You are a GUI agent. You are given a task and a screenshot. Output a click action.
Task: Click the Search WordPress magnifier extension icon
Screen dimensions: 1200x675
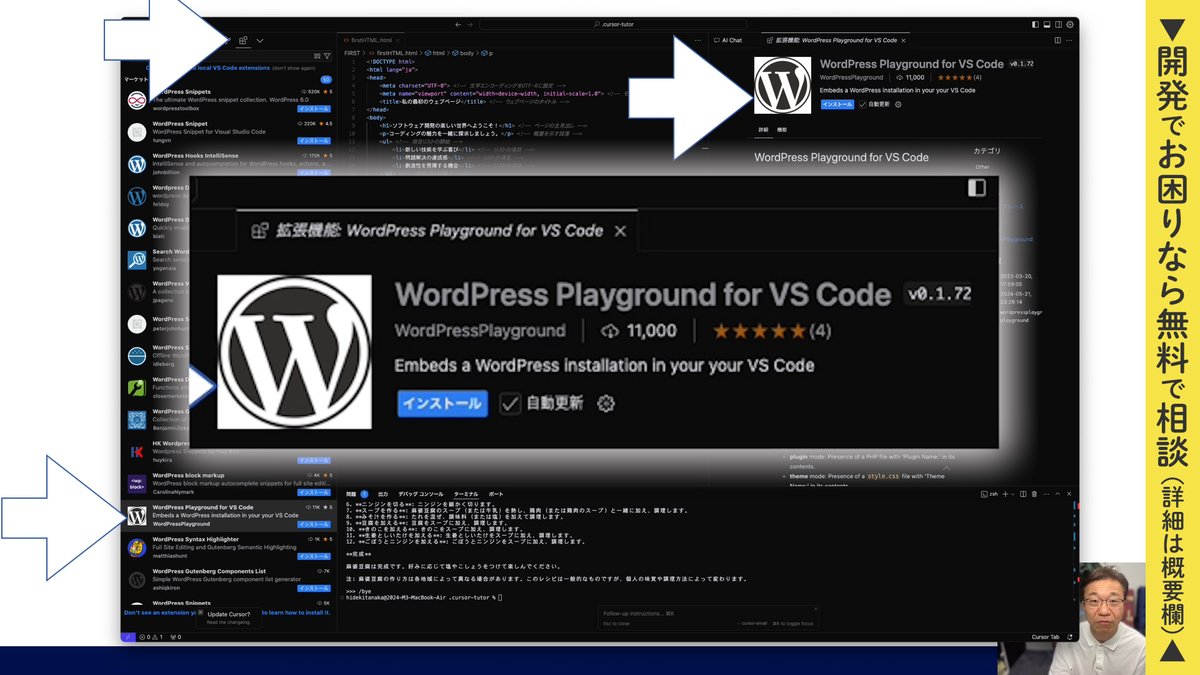[137, 260]
